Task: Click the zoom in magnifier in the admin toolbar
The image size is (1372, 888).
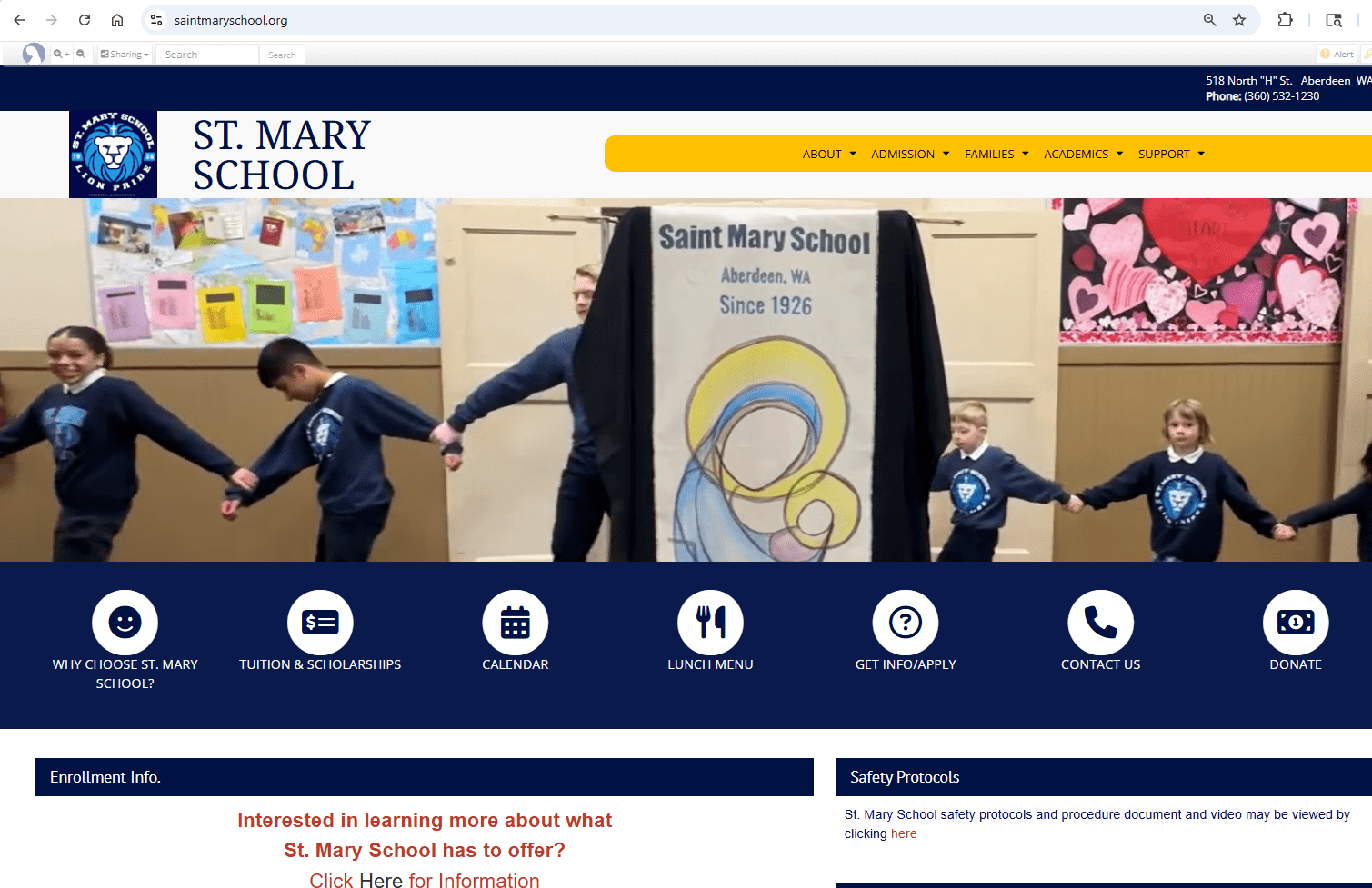Action: coord(61,55)
